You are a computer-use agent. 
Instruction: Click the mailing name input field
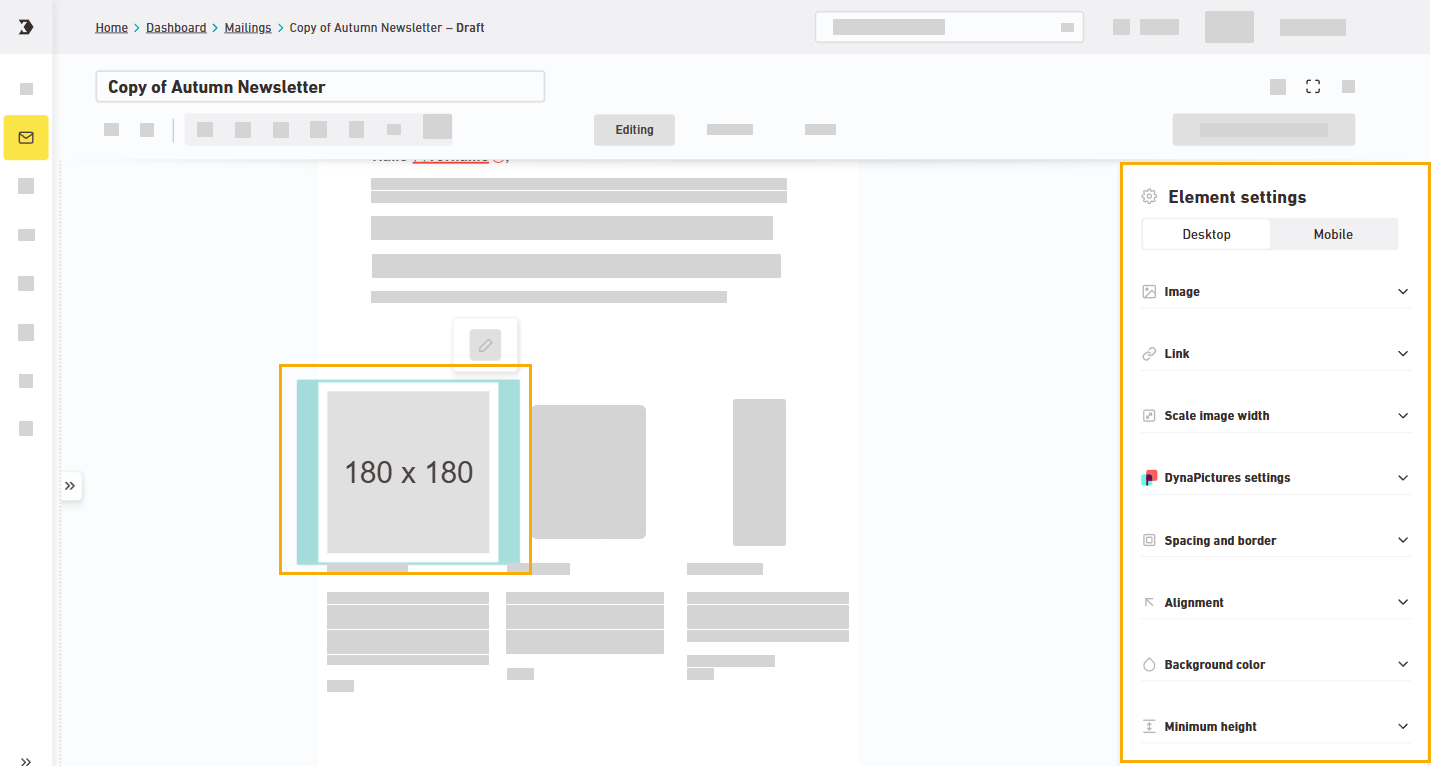click(320, 87)
